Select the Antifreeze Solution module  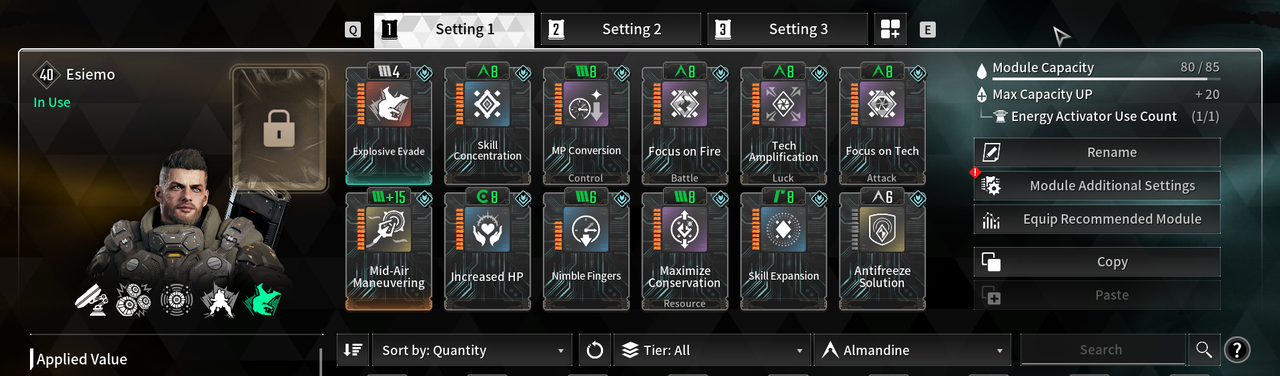[x=882, y=249]
